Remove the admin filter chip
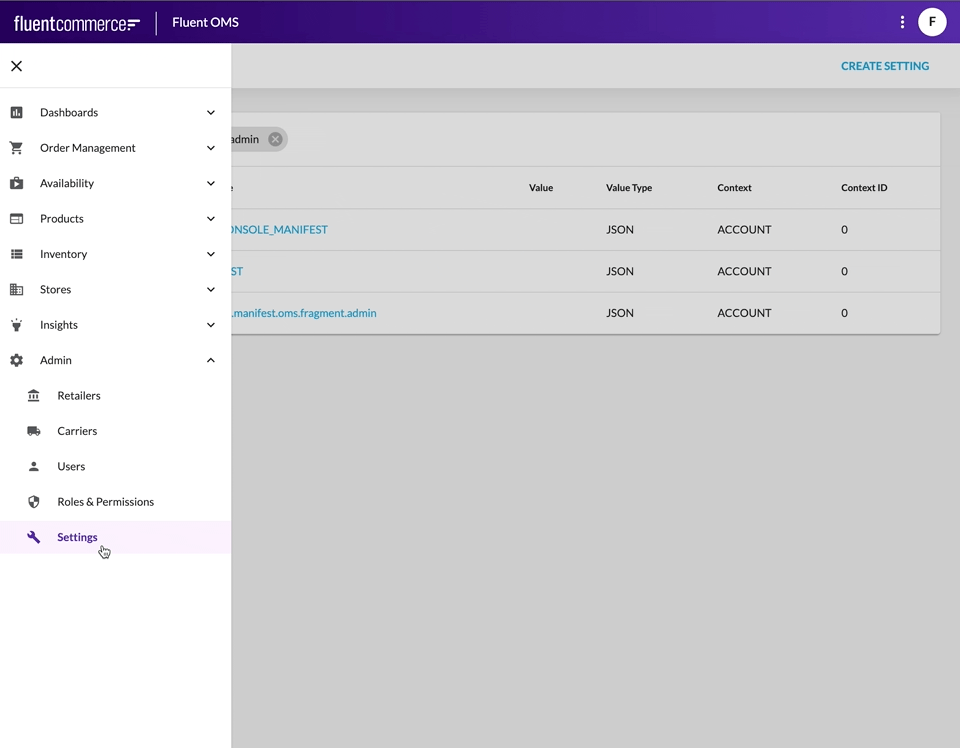The height and width of the screenshot is (748, 960). [275, 139]
